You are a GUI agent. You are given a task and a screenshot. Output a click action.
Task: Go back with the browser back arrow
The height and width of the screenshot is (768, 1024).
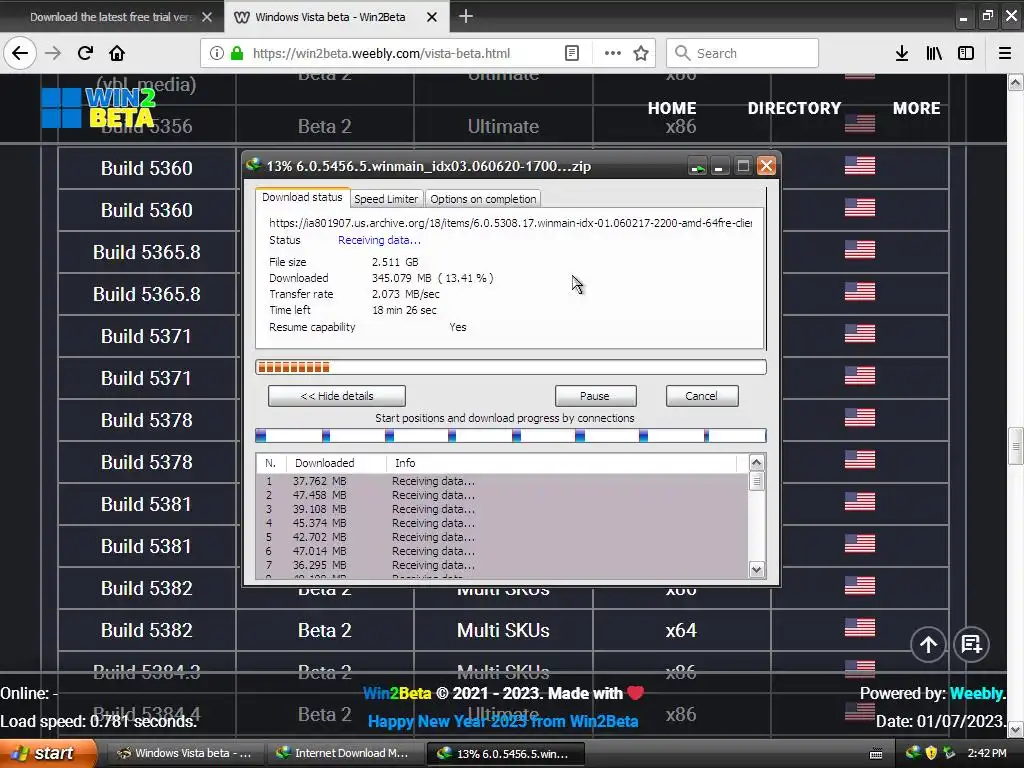coord(20,53)
